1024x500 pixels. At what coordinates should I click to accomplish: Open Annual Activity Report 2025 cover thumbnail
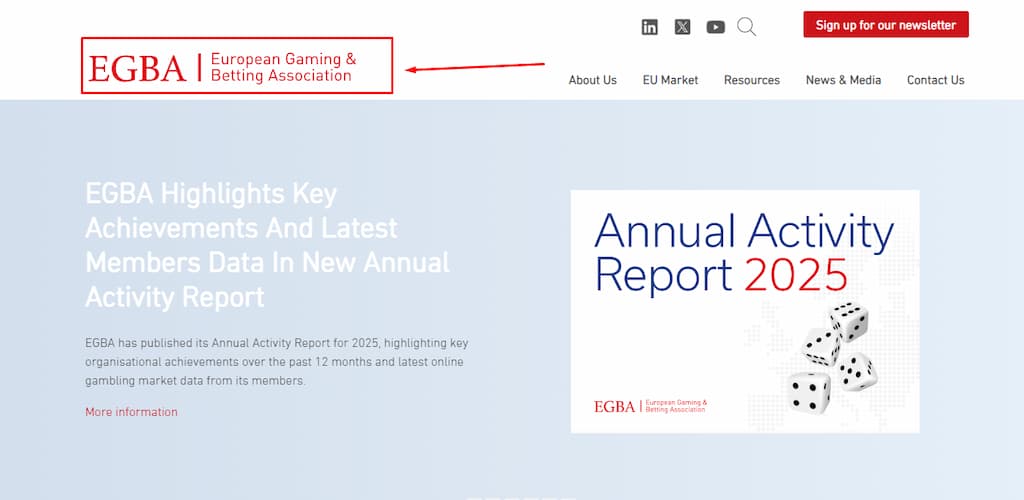(x=745, y=311)
